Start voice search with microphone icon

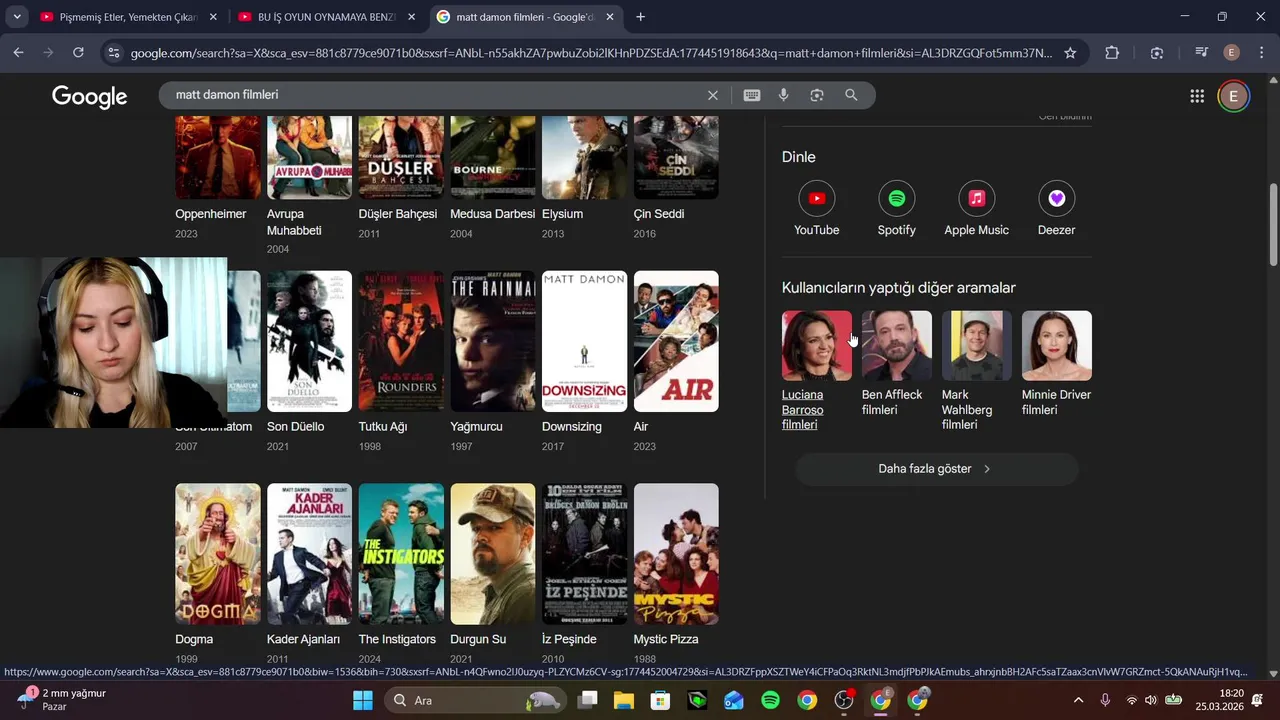pyautogui.click(x=784, y=95)
